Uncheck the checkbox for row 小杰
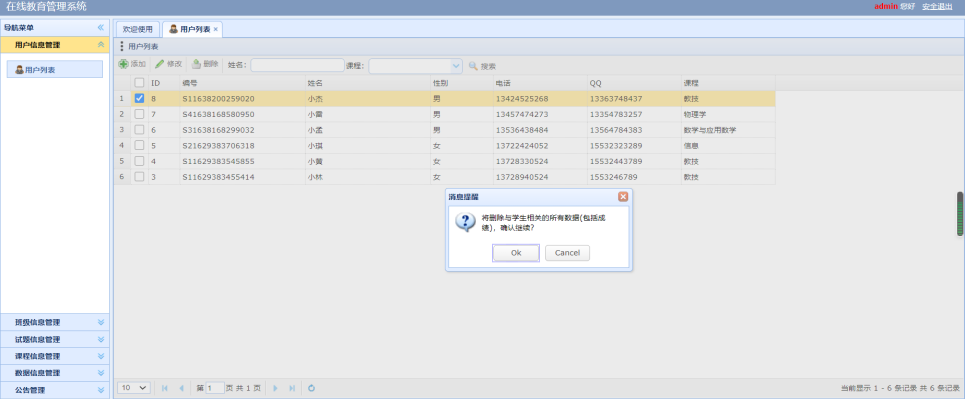The image size is (965, 399). click(x=140, y=98)
